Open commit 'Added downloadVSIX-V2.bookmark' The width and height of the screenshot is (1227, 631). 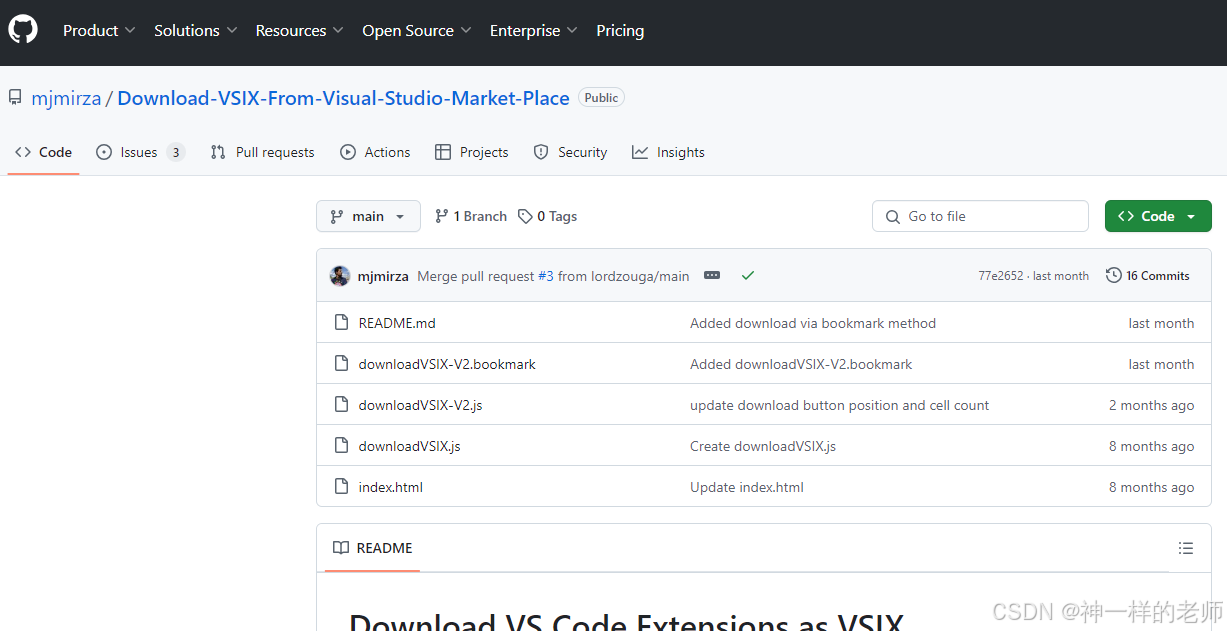point(801,364)
